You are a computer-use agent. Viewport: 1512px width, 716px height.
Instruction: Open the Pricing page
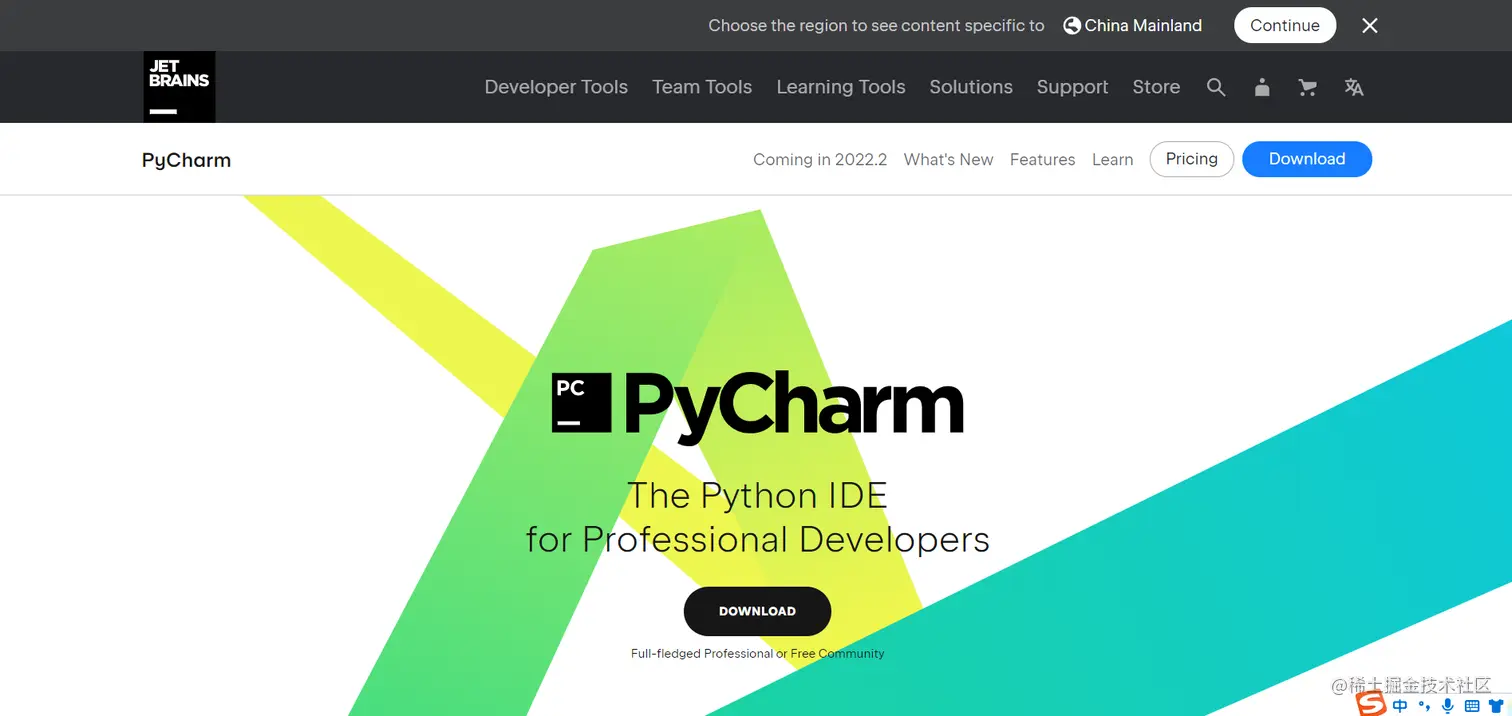tap(1192, 159)
